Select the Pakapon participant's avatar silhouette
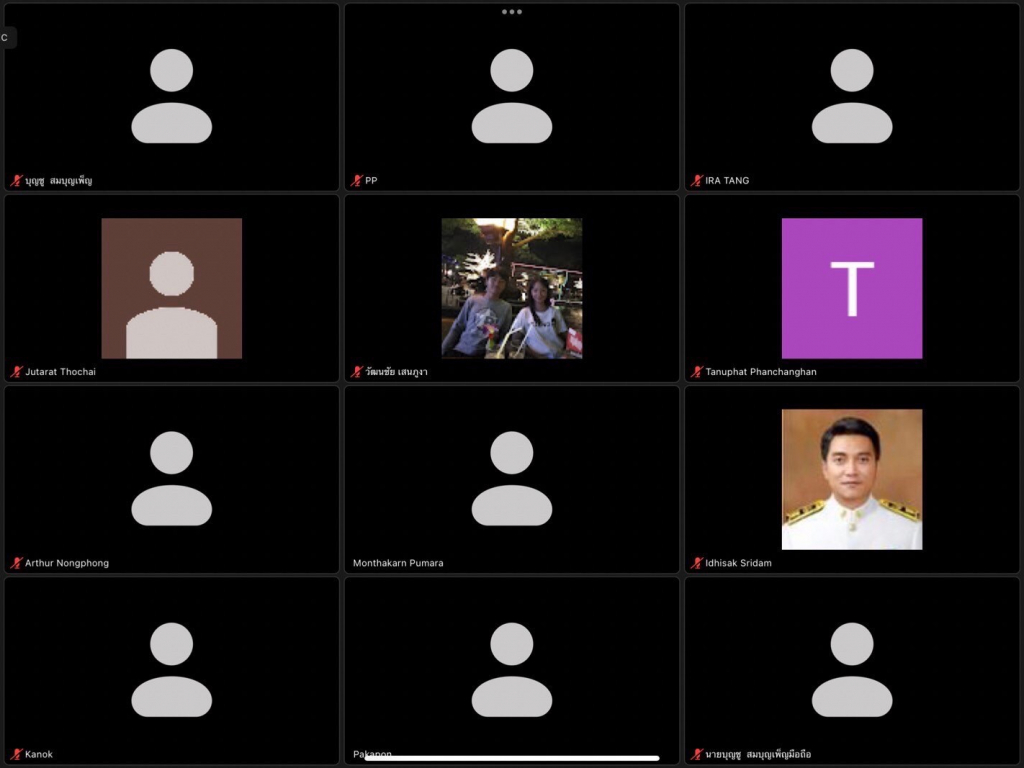1024x768 pixels. (x=511, y=669)
